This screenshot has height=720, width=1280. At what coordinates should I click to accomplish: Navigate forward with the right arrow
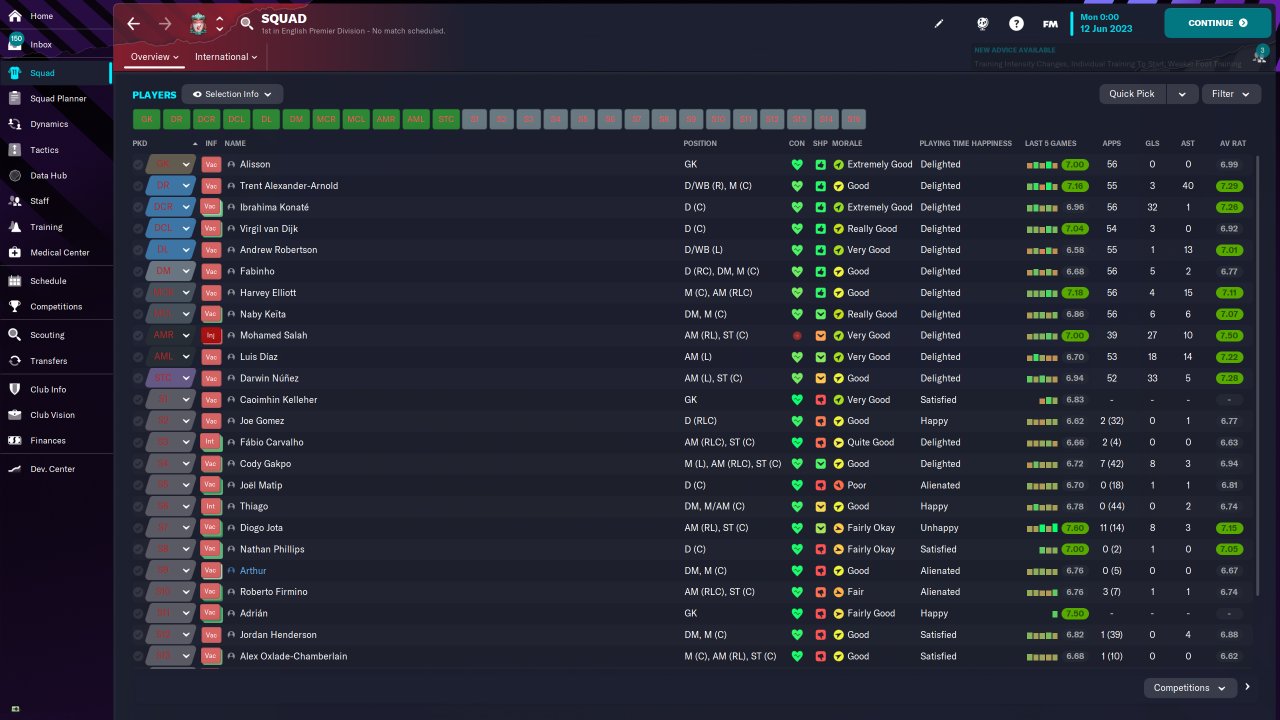coord(166,23)
